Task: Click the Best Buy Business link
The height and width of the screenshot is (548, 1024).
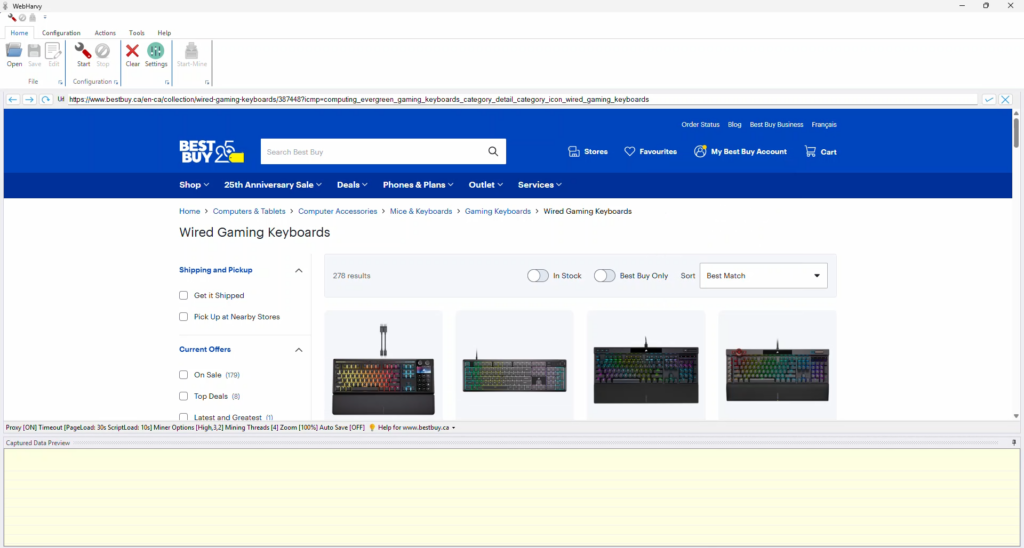Action: coord(776,125)
